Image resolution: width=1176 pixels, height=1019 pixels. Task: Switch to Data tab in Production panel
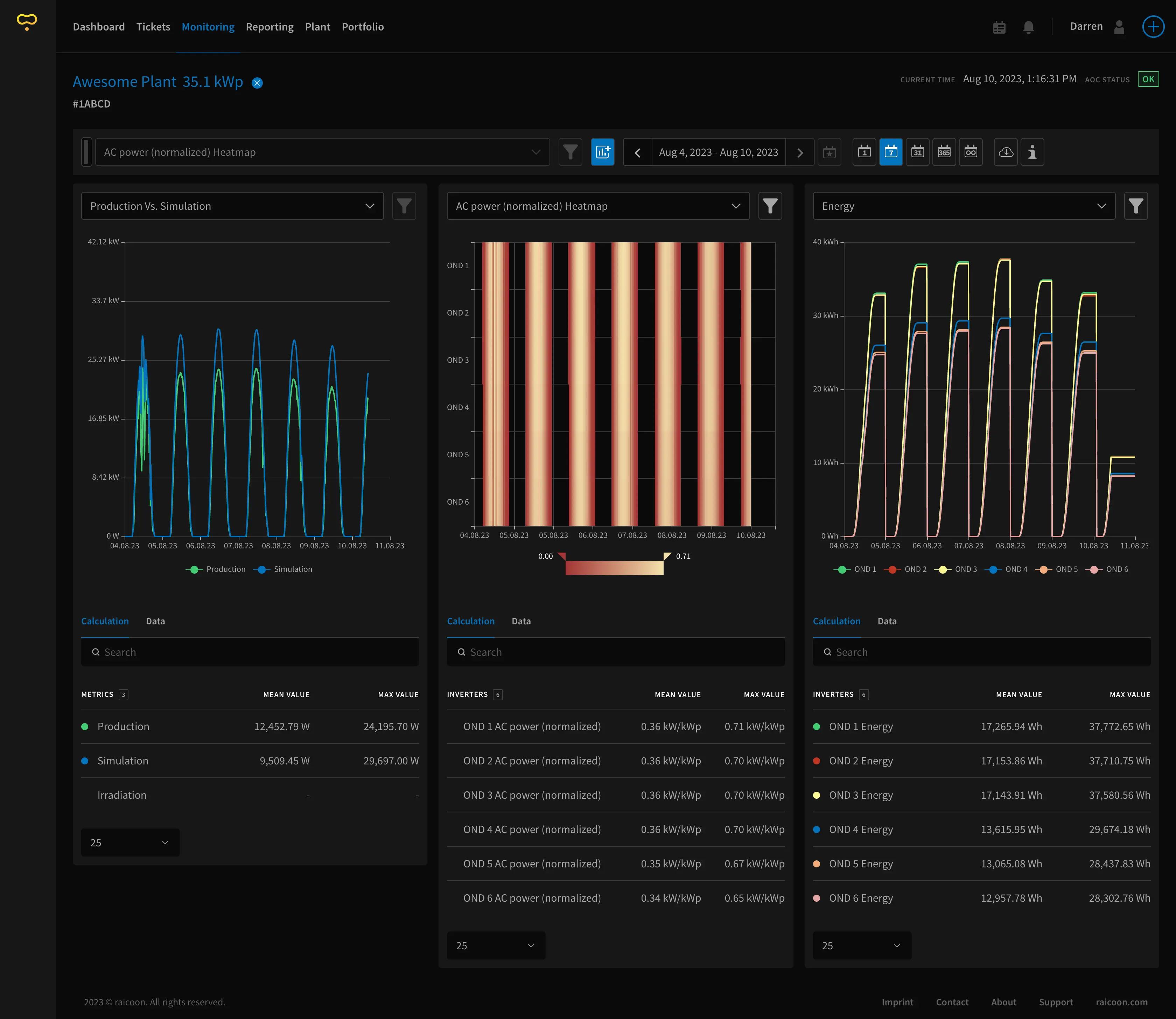pyautogui.click(x=155, y=621)
